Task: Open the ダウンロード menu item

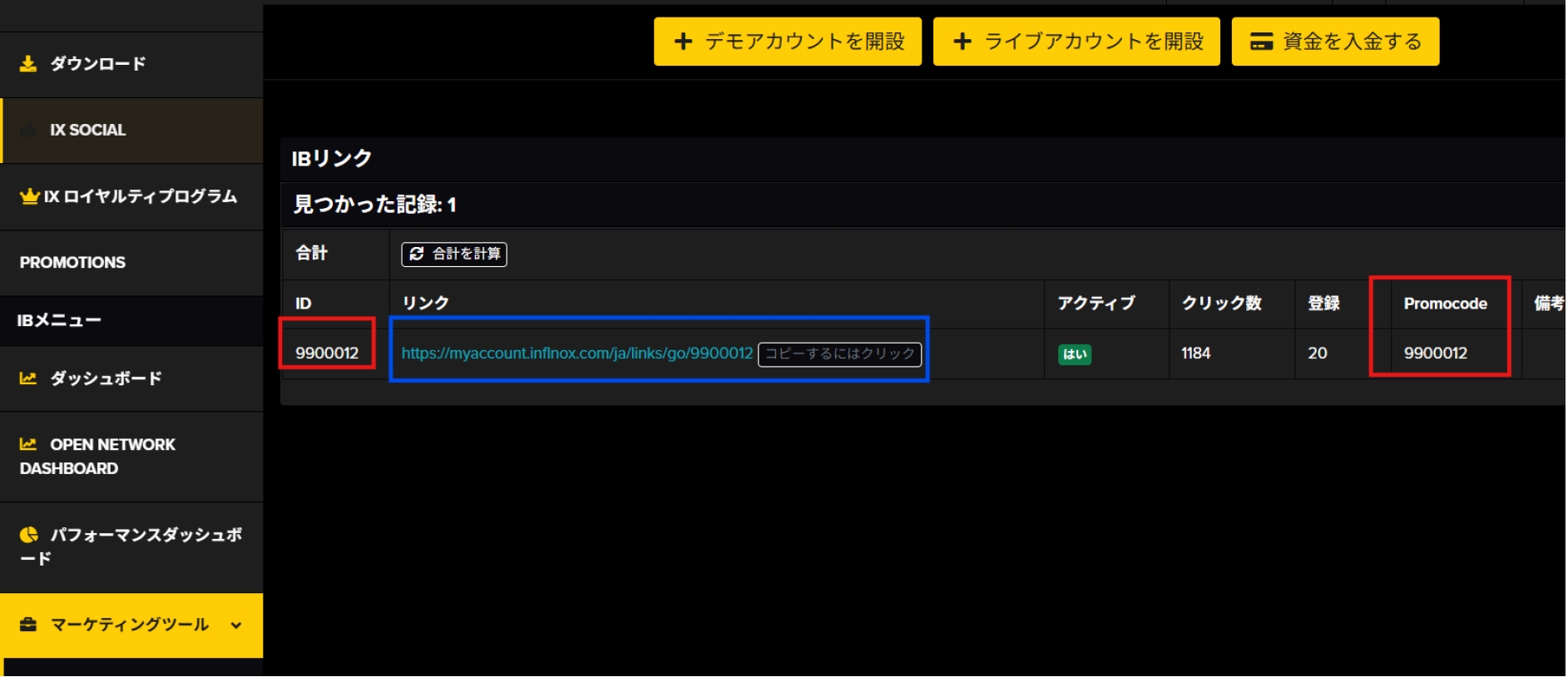Action: coord(97,64)
